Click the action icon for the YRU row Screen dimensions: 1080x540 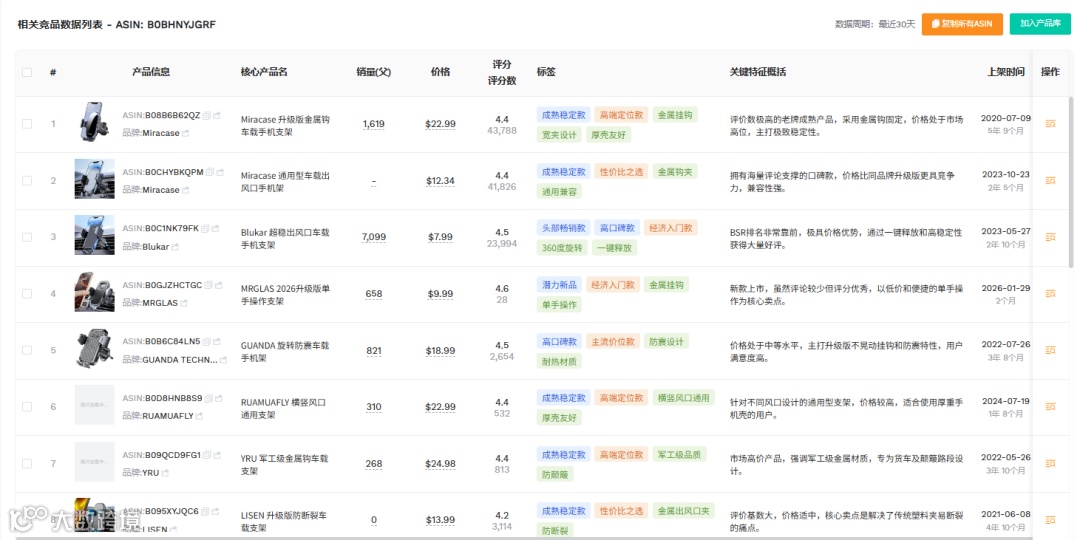[x=1050, y=464]
